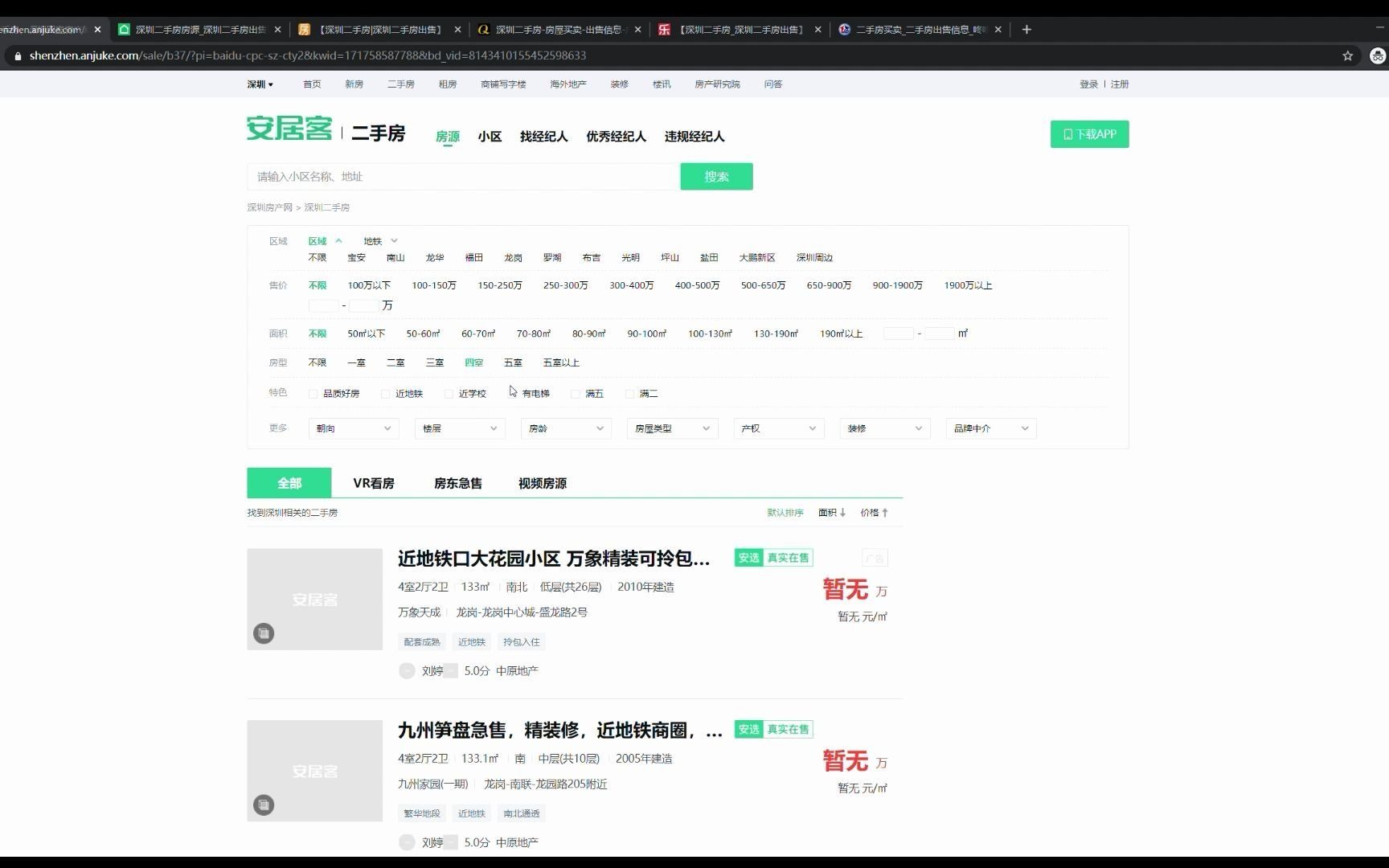Click the browser address bar URL
Screen dimensions: 1389x868
(307, 55)
